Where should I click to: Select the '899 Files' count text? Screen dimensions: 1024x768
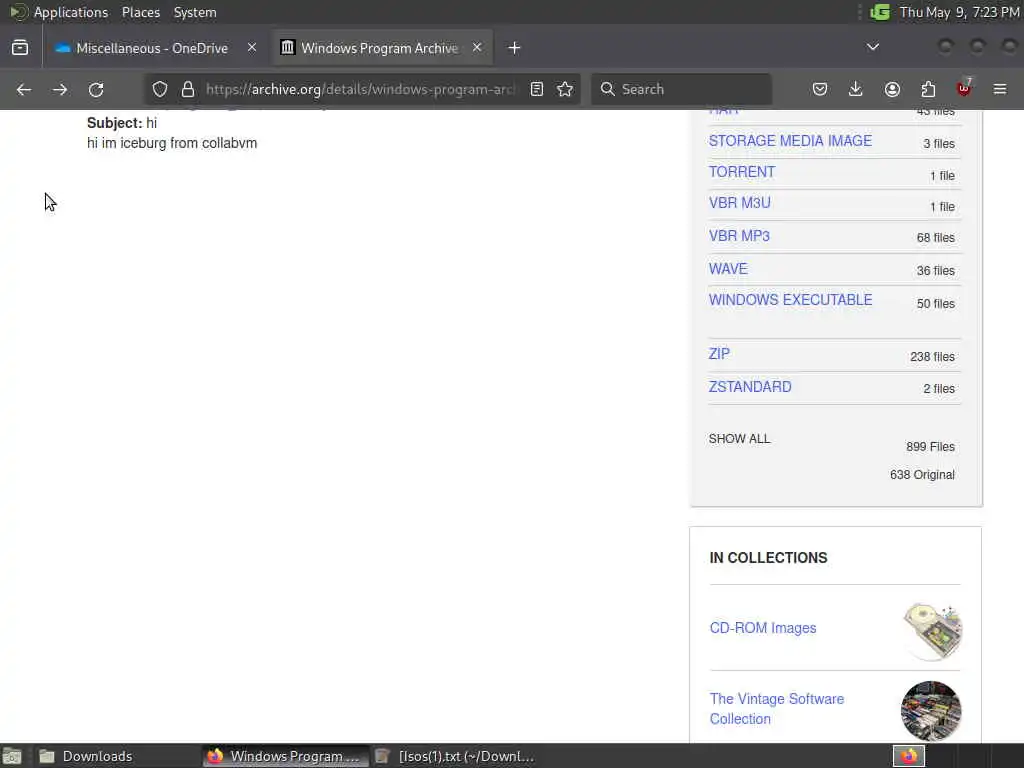[x=930, y=447]
